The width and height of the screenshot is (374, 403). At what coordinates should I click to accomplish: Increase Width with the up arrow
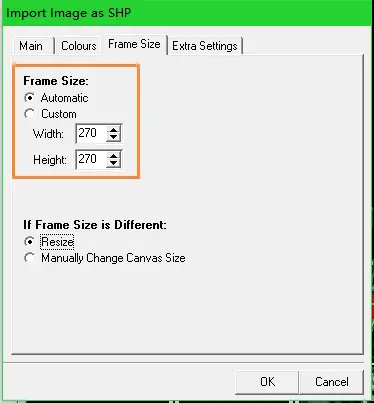coord(114,130)
